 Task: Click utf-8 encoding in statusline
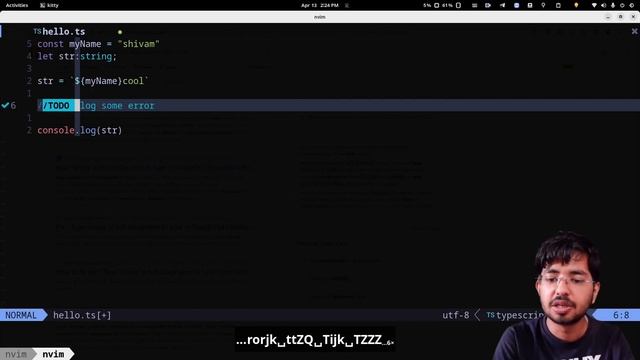456,315
